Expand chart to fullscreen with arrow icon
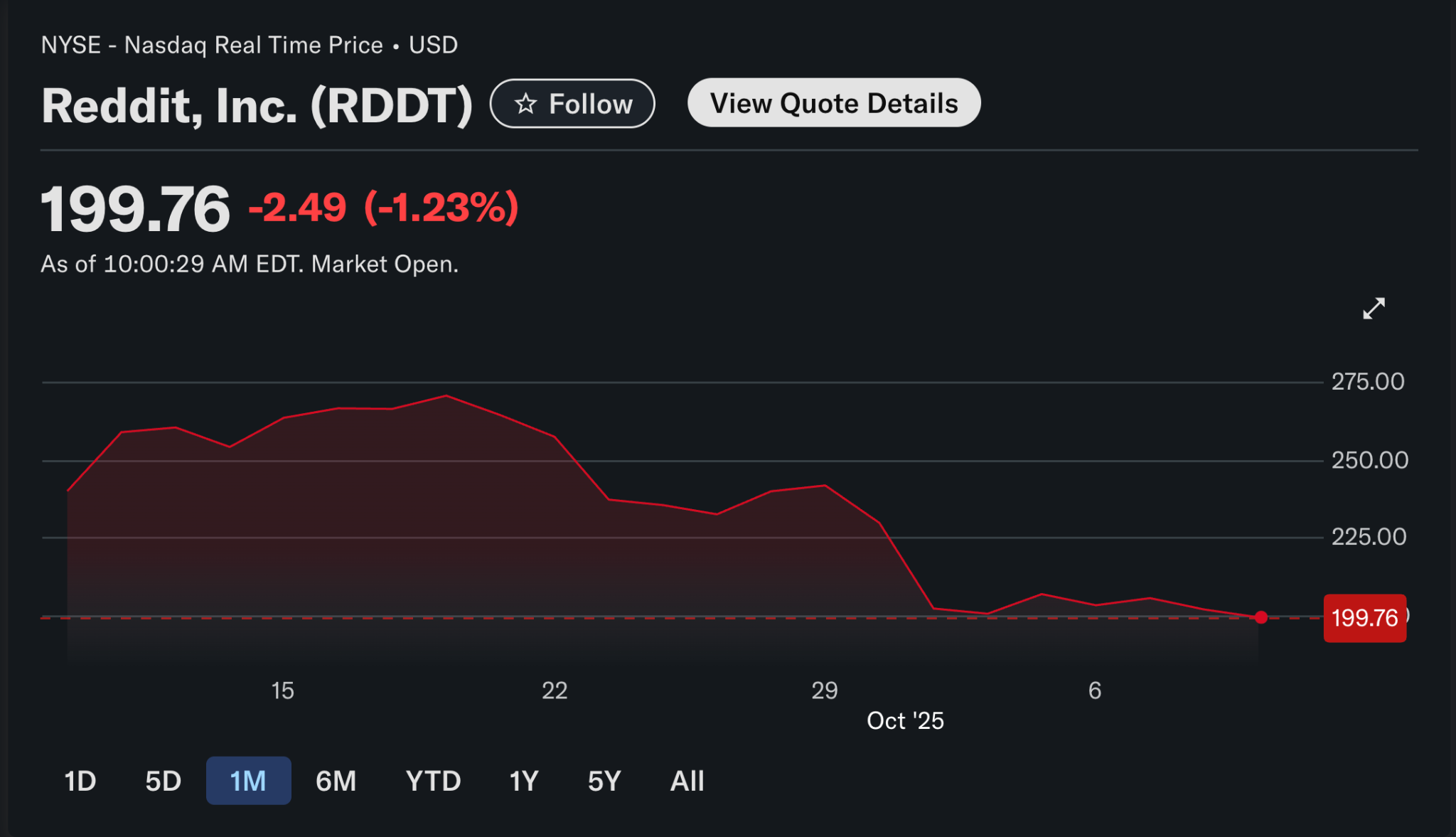1456x837 pixels. click(x=1374, y=309)
